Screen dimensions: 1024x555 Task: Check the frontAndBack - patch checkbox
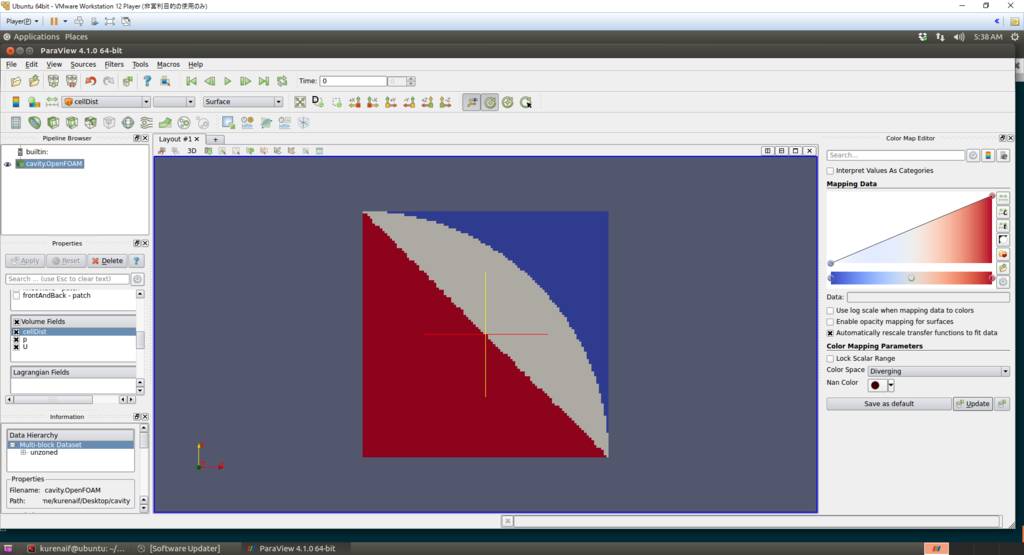[x=16, y=296]
